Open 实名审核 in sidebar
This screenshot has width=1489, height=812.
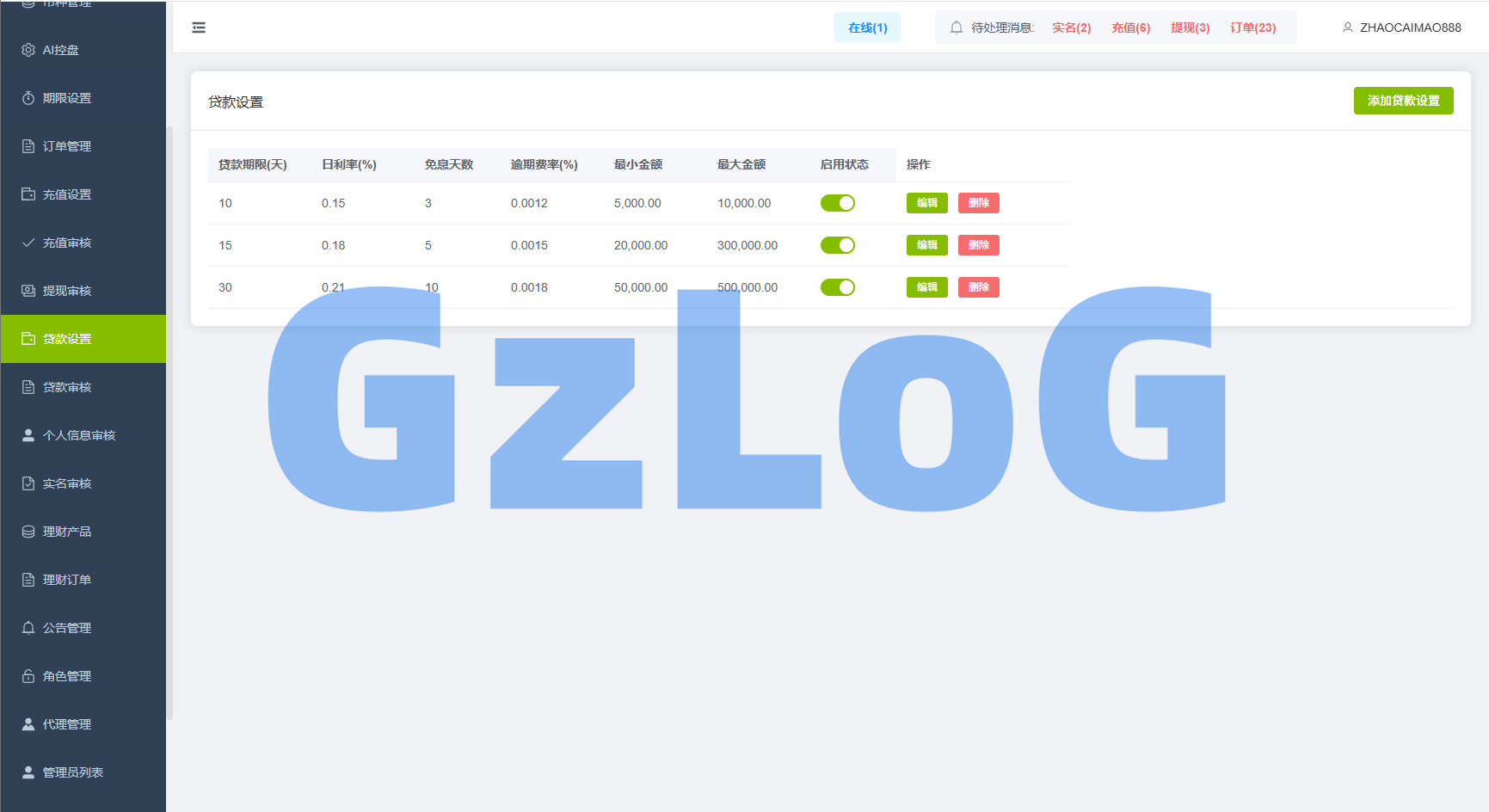[x=83, y=483]
